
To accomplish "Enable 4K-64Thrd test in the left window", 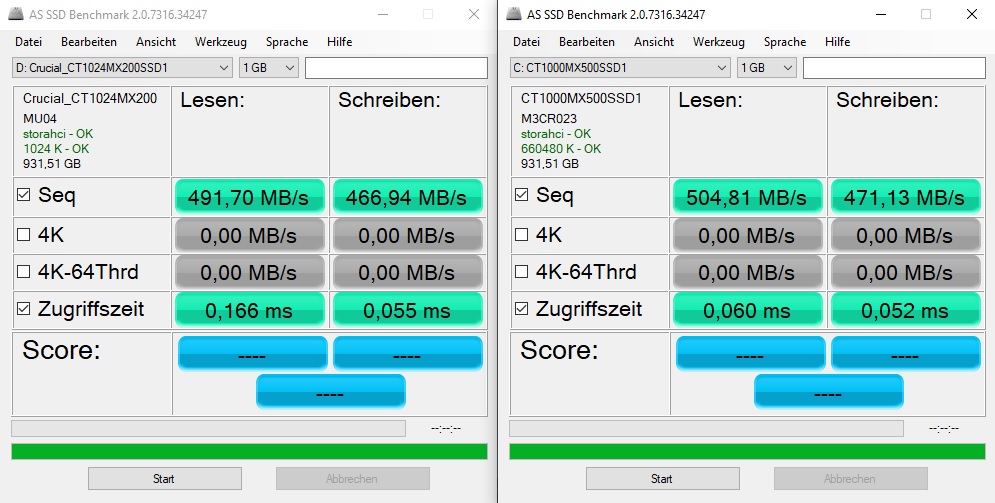I will click(x=23, y=271).
